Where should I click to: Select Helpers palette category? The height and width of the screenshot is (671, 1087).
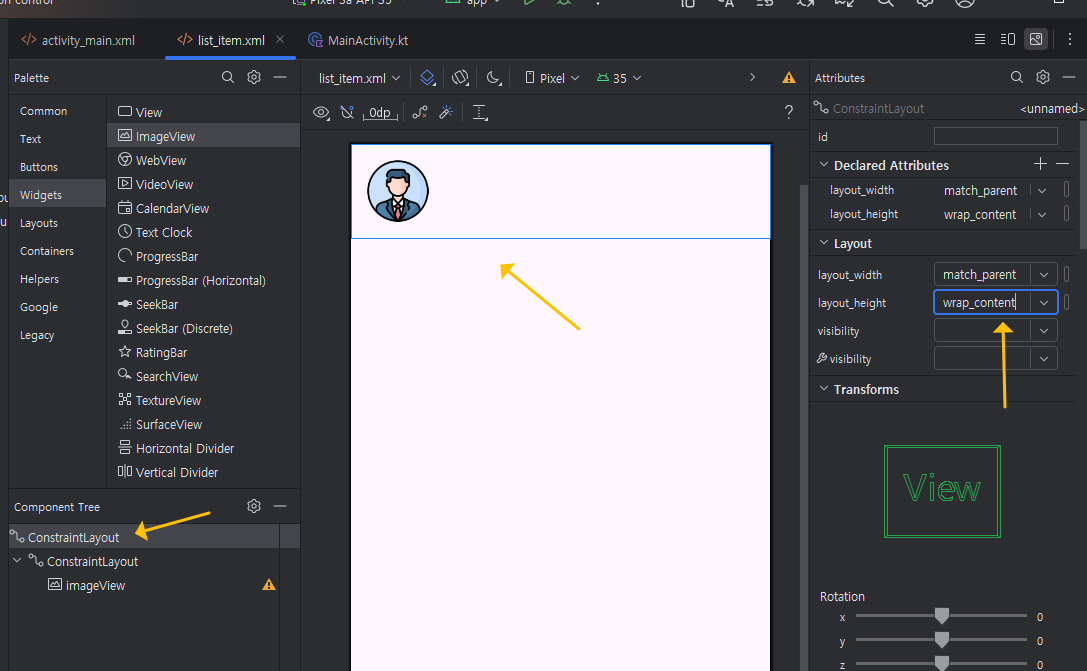tap(40, 279)
